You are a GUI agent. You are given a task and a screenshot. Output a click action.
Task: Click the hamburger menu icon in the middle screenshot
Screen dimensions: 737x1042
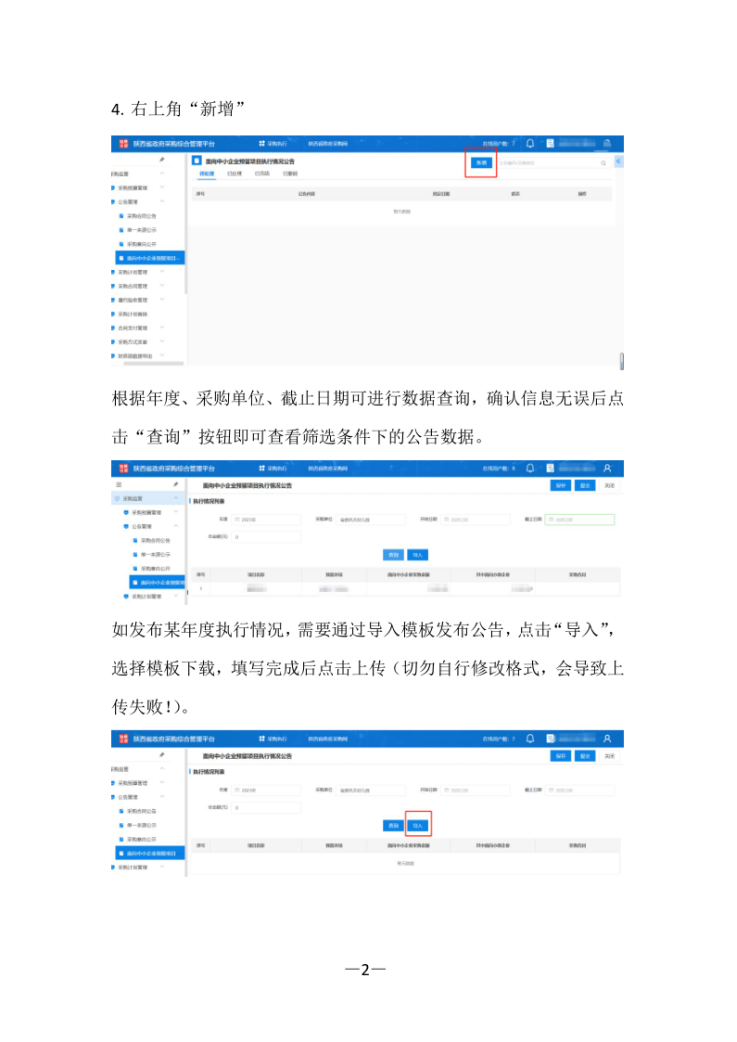[119, 484]
